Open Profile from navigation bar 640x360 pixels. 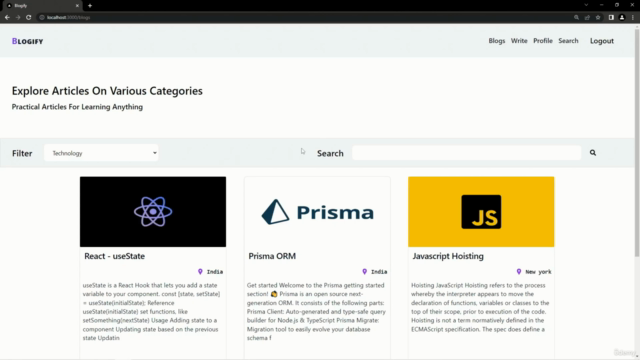click(542, 41)
